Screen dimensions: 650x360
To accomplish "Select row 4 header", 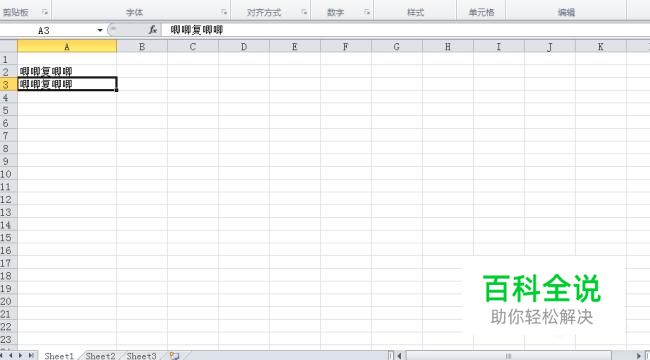I will click(x=8, y=97).
